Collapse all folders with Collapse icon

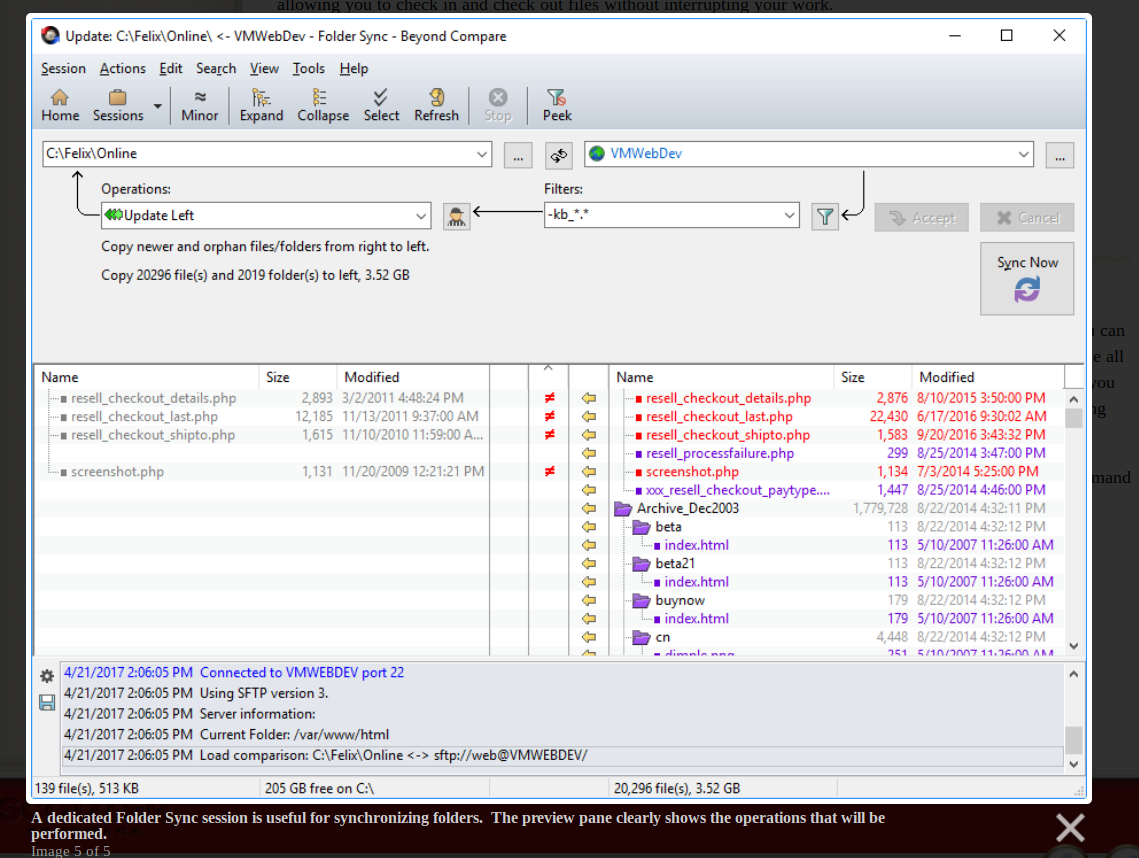323,105
